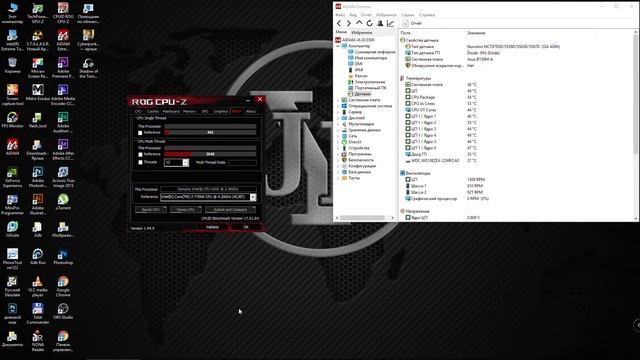Open the GeForce Experience desktop icon

(12, 177)
